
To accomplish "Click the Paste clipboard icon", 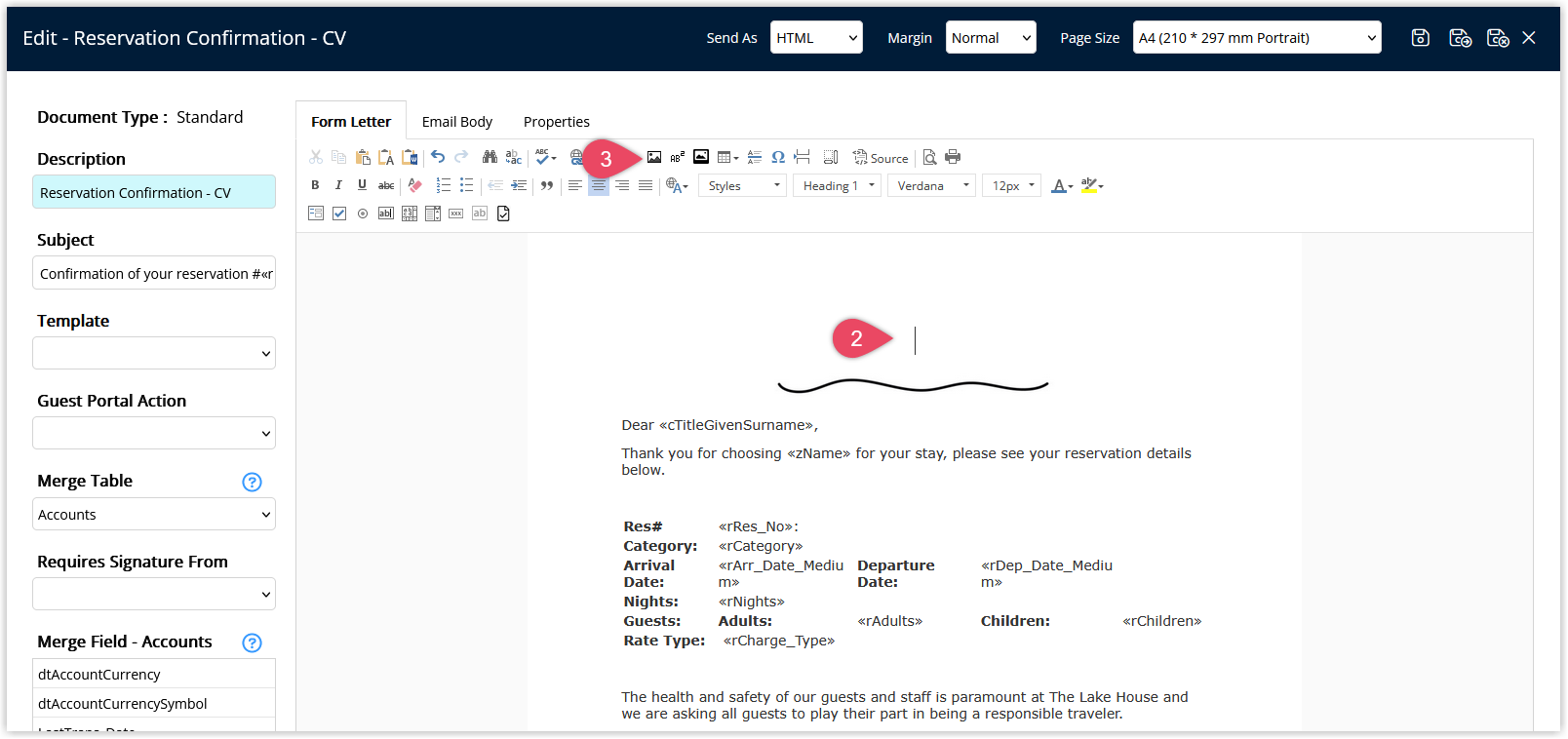I will coord(363,157).
